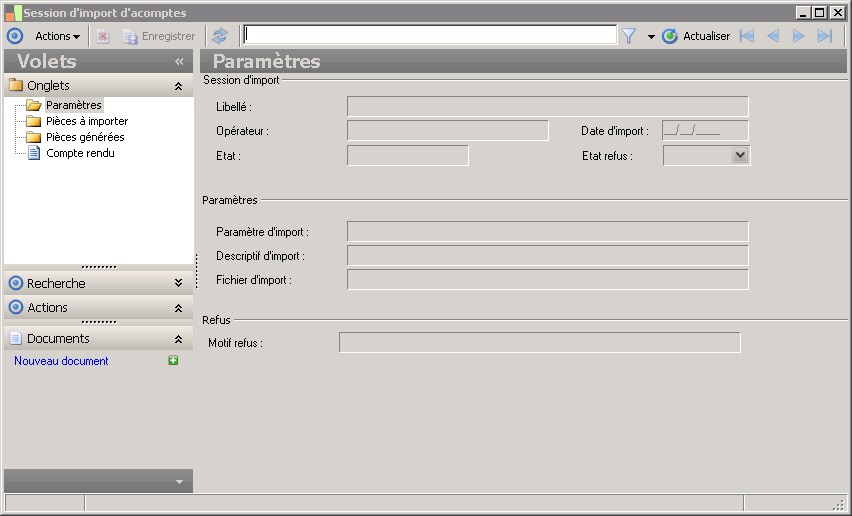Open the Etat refus dropdown
The height and width of the screenshot is (516, 852).
pos(740,155)
